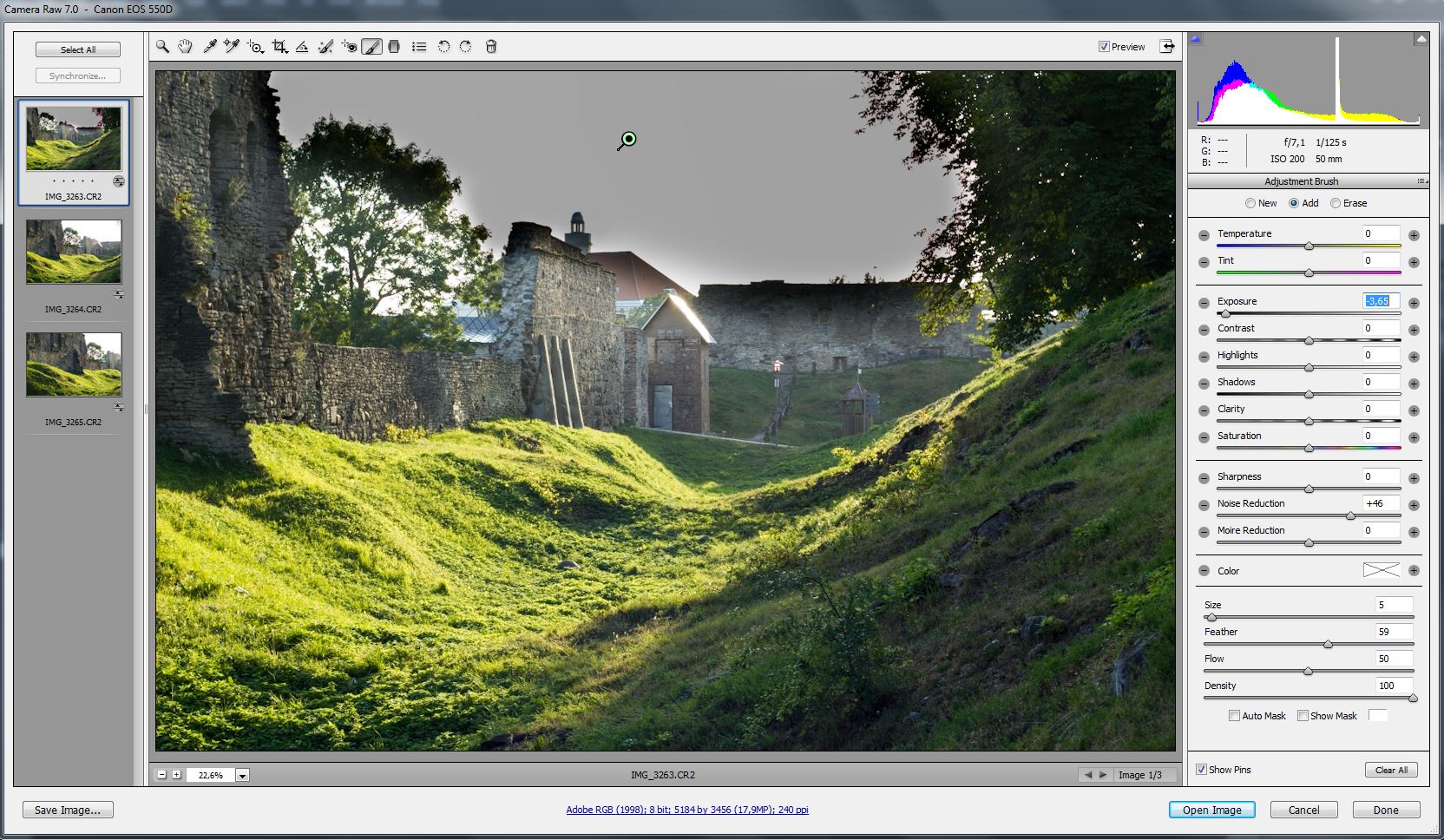
Task: Click the Flow slider handle
Action: point(1308,672)
